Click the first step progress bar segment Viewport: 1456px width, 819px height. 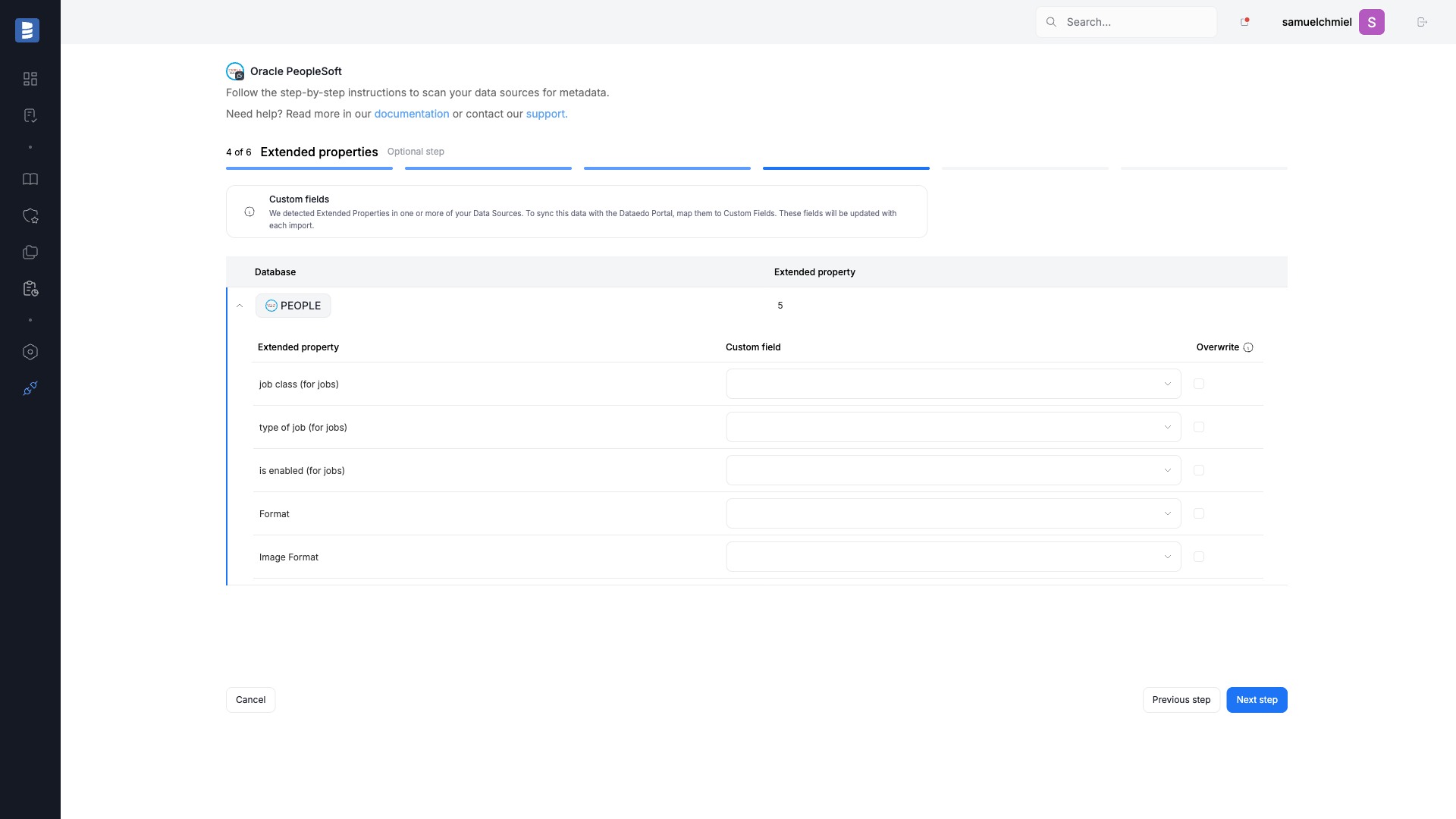(309, 168)
